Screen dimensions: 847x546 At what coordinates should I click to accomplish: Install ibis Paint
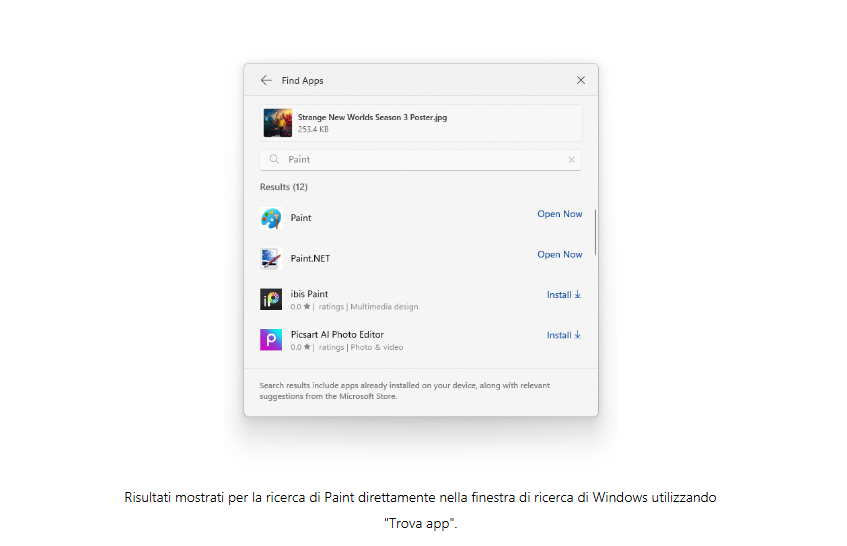point(564,295)
